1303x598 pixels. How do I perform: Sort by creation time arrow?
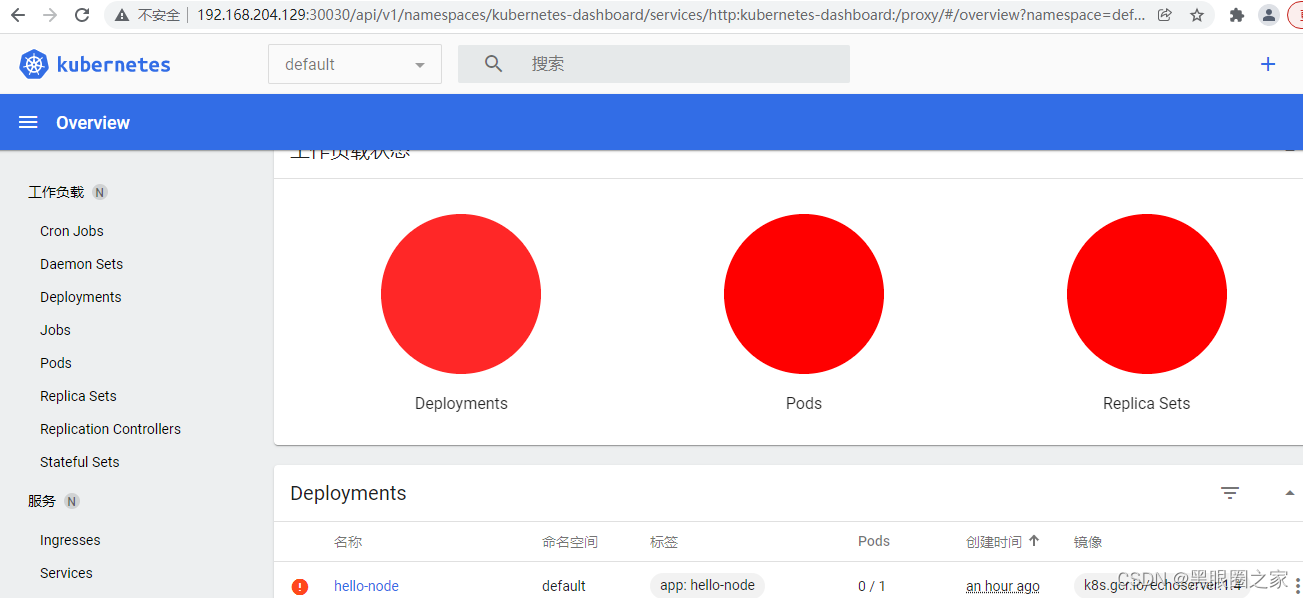1034,541
